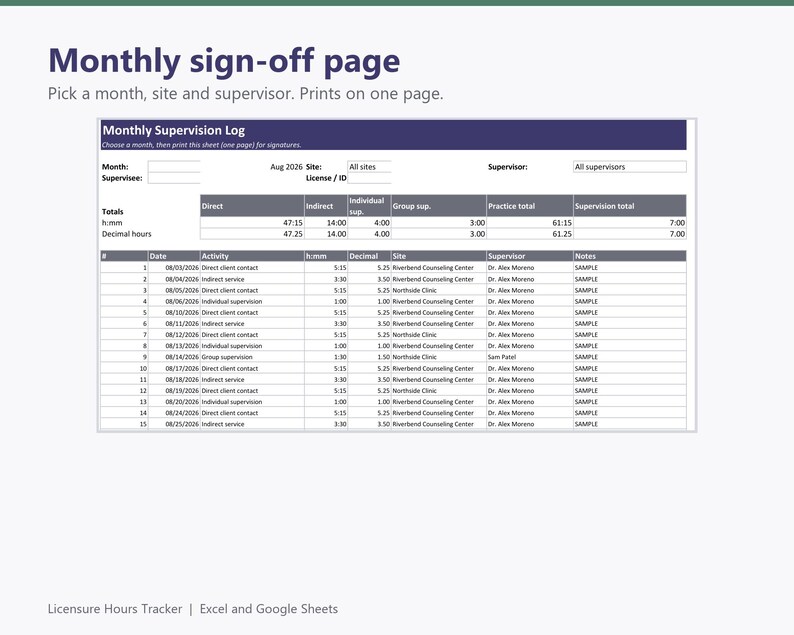The width and height of the screenshot is (794, 635).
Task: Click the 'Decimal hours' row label
Action: (127, 234)
